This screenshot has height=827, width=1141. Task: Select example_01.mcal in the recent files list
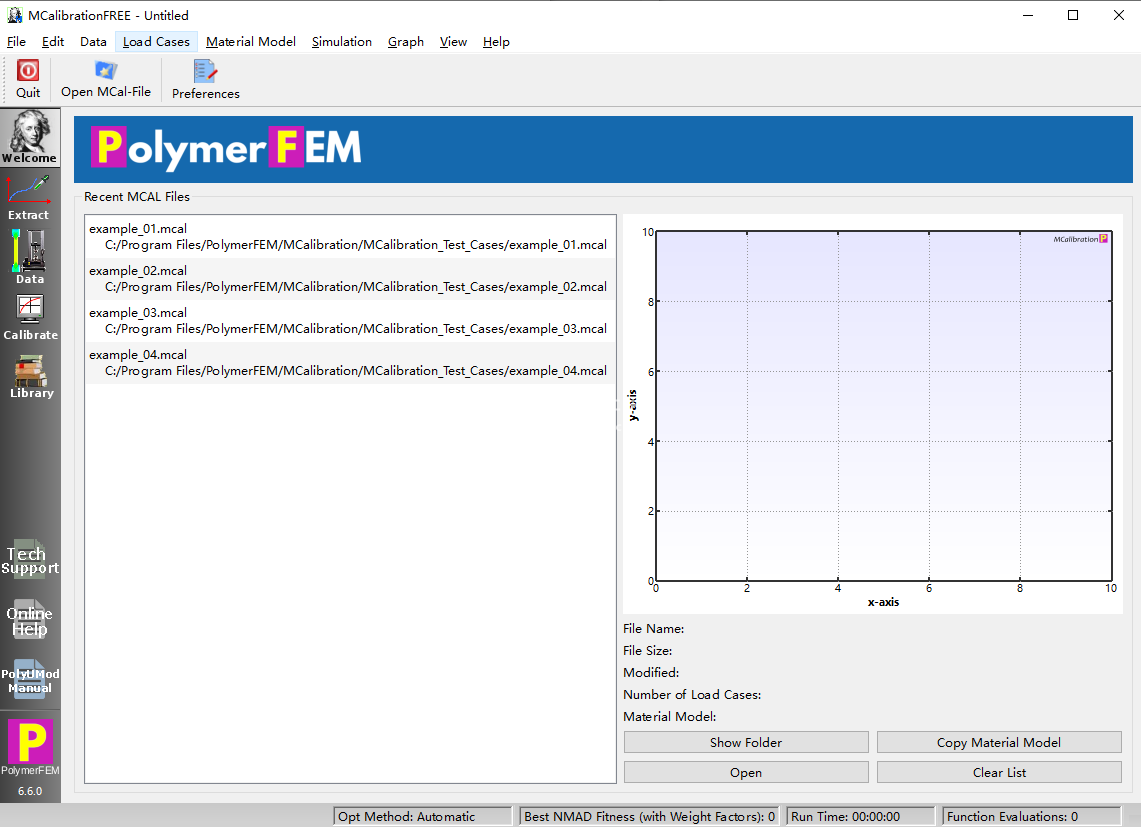pos(350,237)
